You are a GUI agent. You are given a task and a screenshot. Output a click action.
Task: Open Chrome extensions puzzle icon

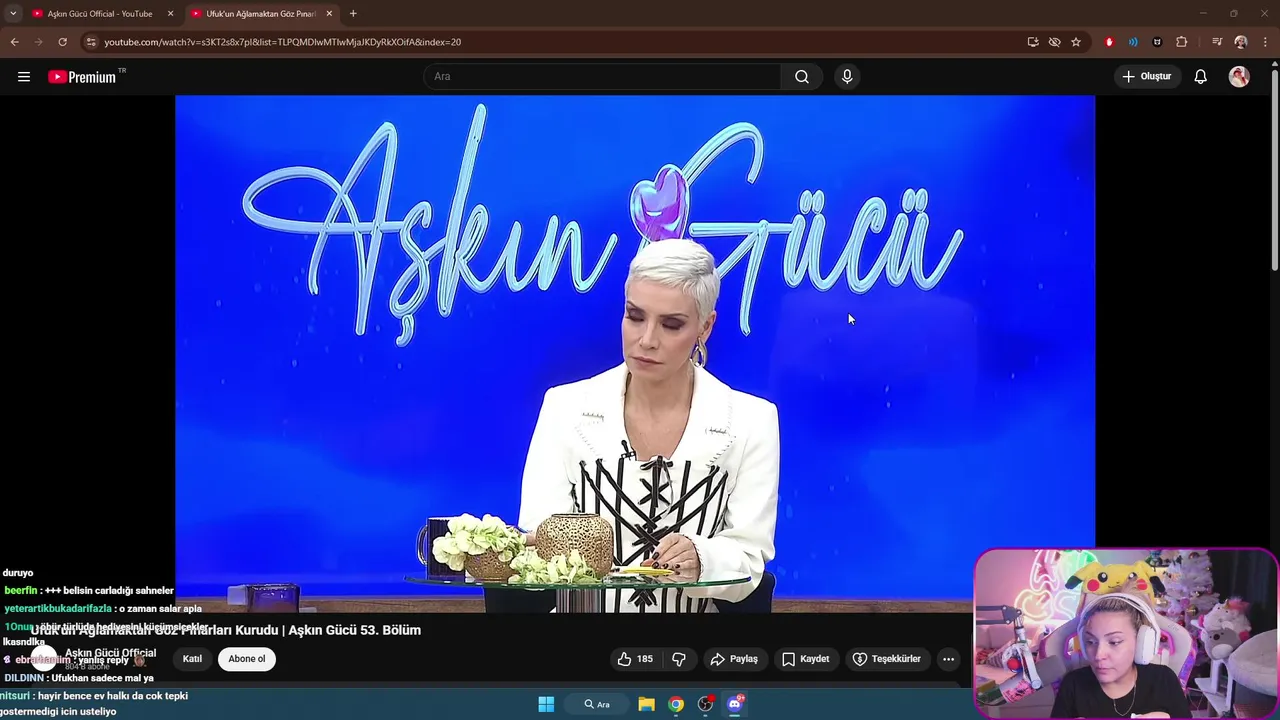(1182, 42)
